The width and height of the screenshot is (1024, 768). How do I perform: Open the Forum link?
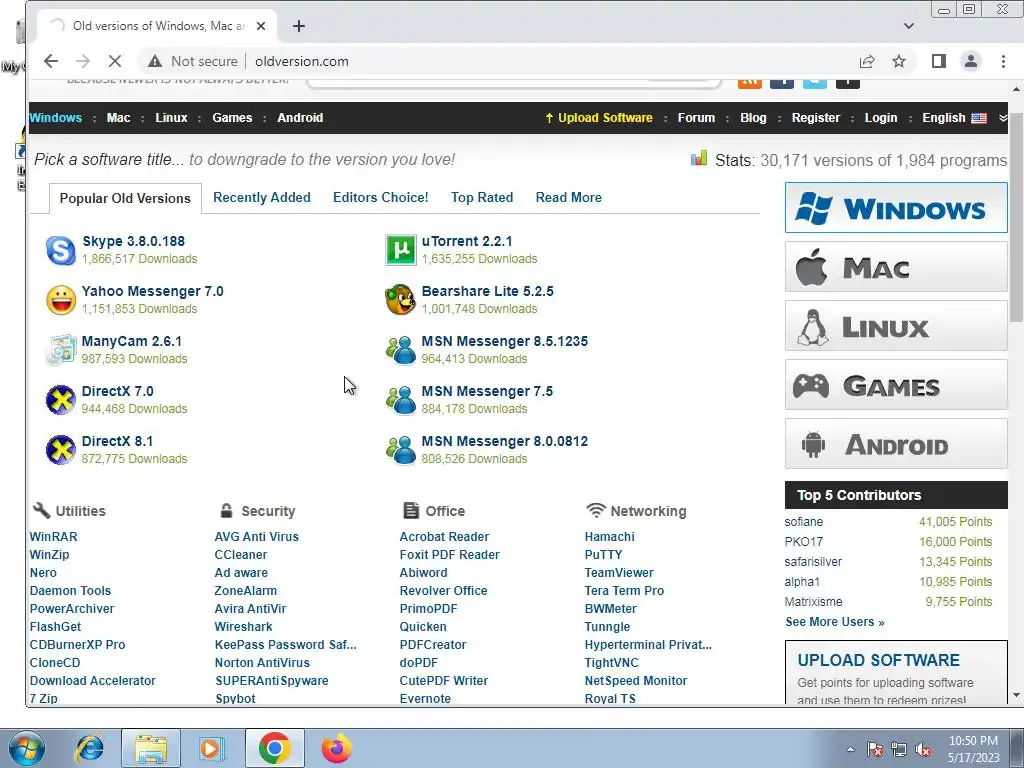click(x=696, y=118)
